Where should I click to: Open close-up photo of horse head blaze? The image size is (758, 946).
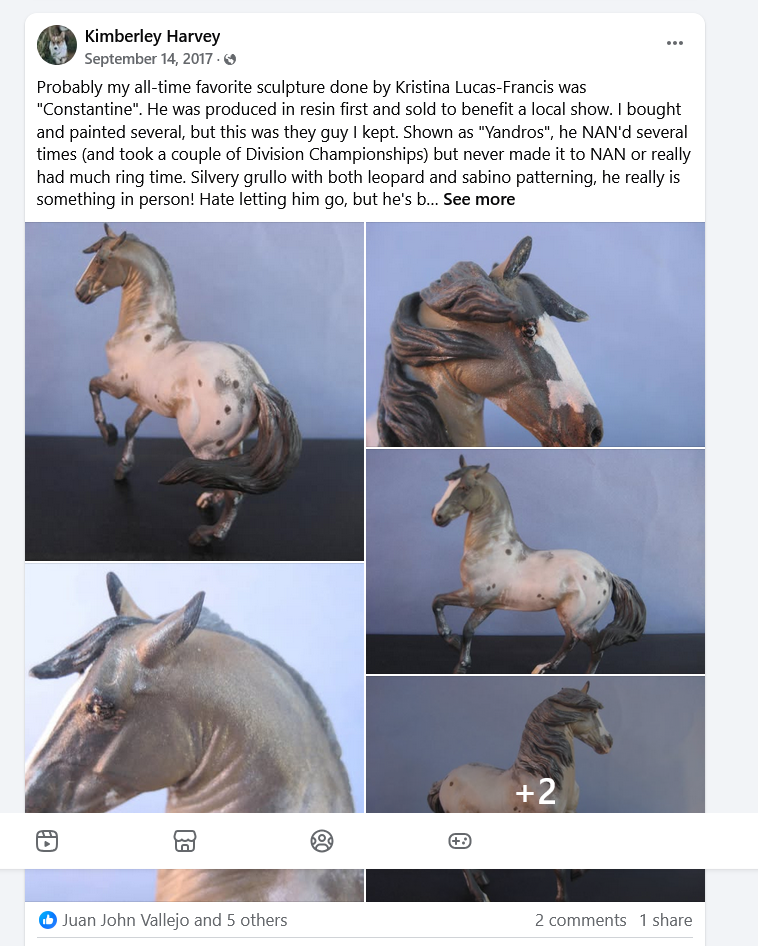coord(535,334)
